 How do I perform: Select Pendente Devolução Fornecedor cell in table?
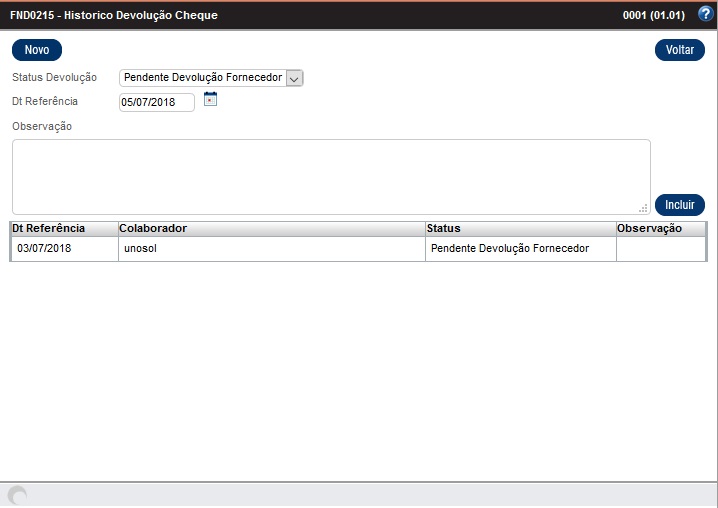pyautogui.click(x=510, y=248)
